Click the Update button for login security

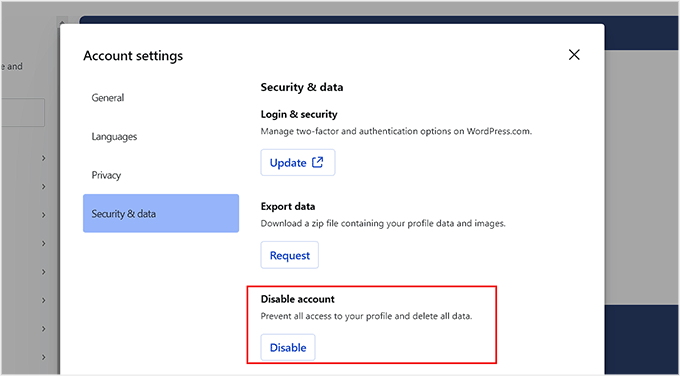click(x=298, y=163)
